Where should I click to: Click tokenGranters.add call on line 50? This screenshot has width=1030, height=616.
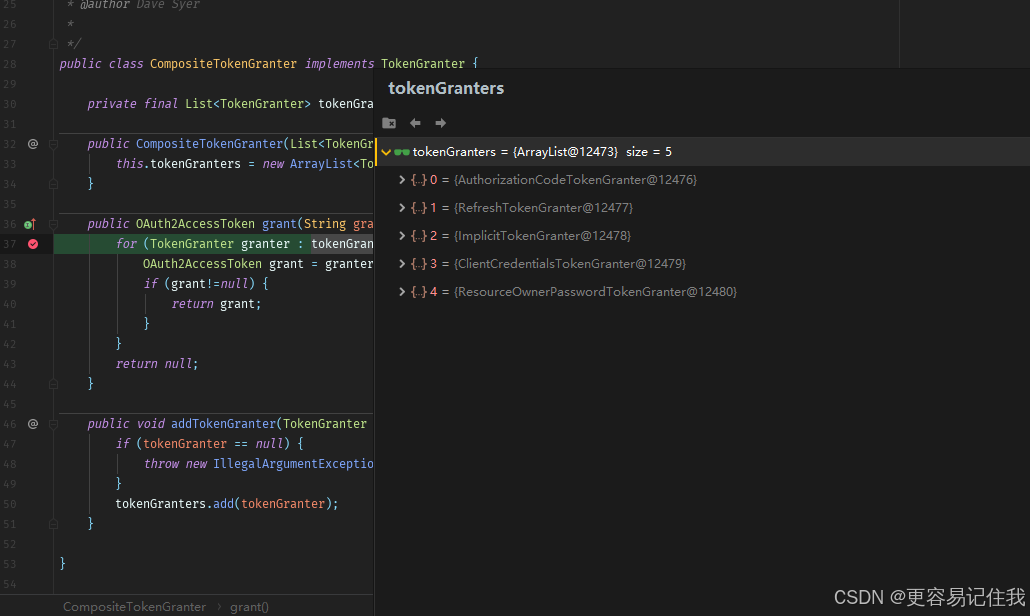[x=227, y=504]
